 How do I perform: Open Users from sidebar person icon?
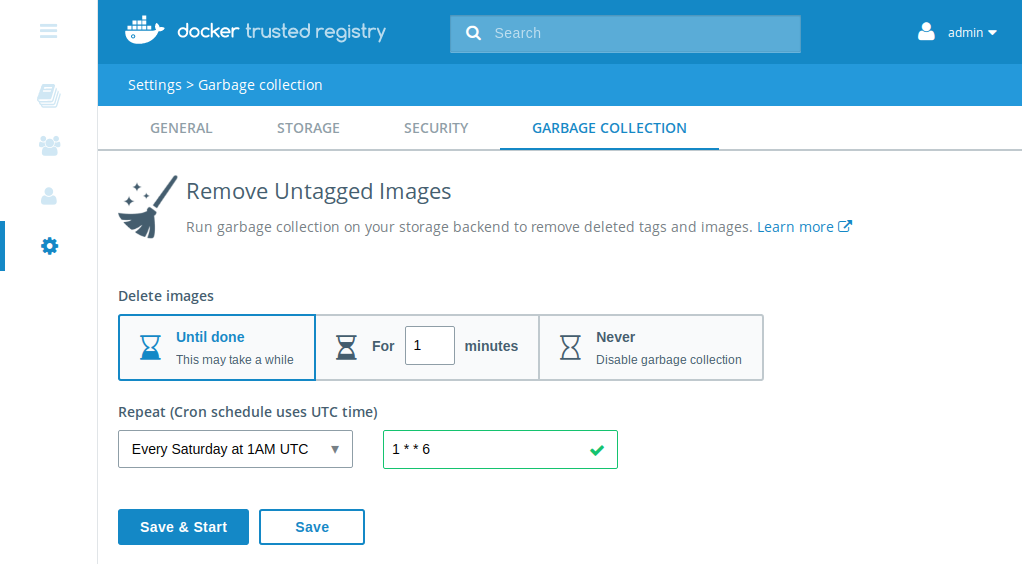[x=48, y=196]
